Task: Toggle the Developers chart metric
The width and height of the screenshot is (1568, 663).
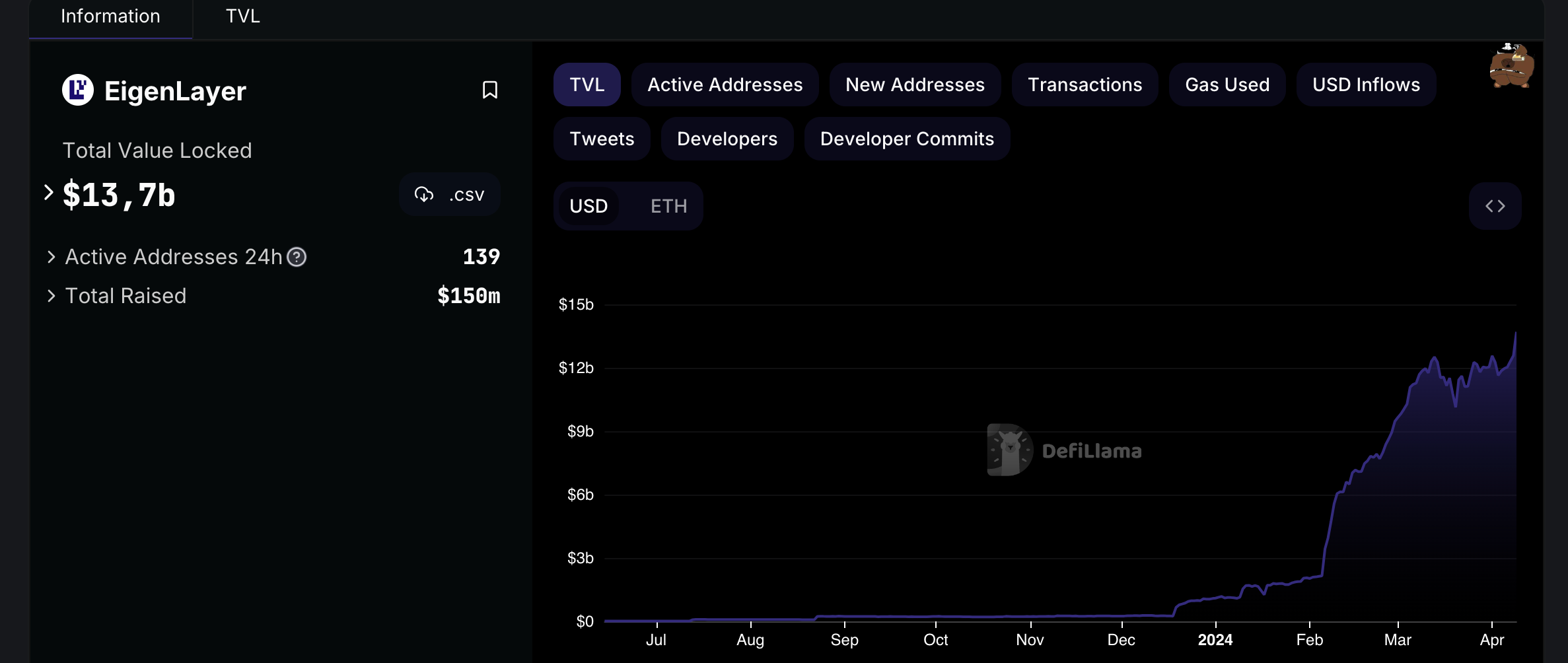Action: (727, 139)
